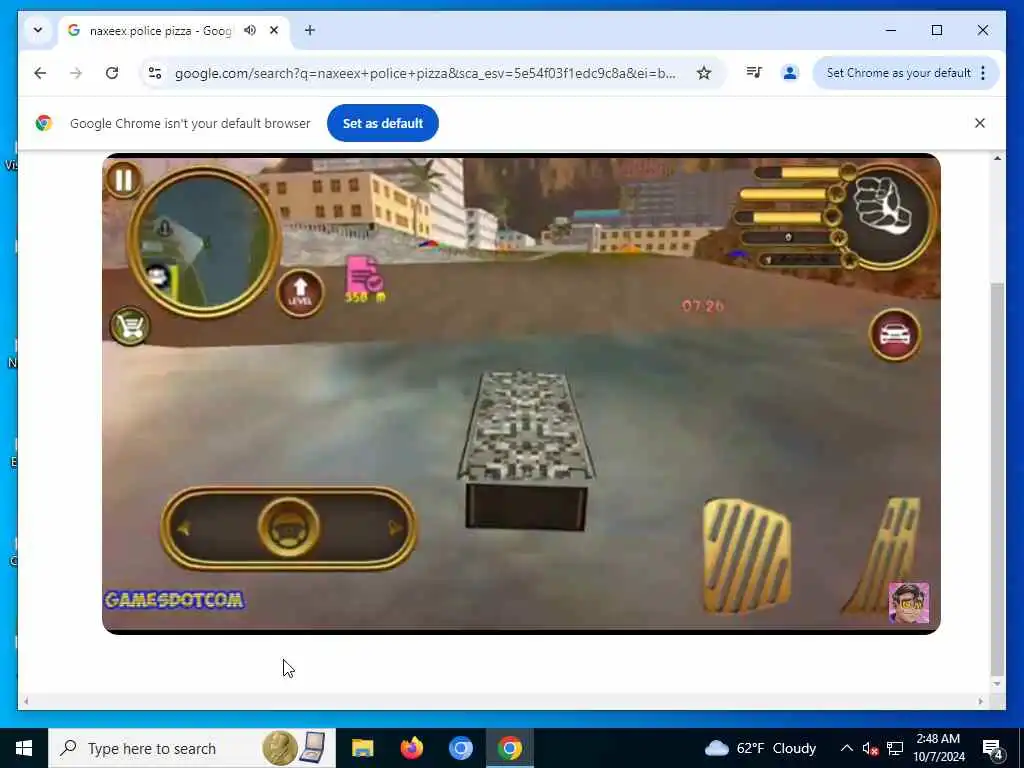Click the steering wheel knob
This screenshot has height=768, width=1024.
(289, 527)
